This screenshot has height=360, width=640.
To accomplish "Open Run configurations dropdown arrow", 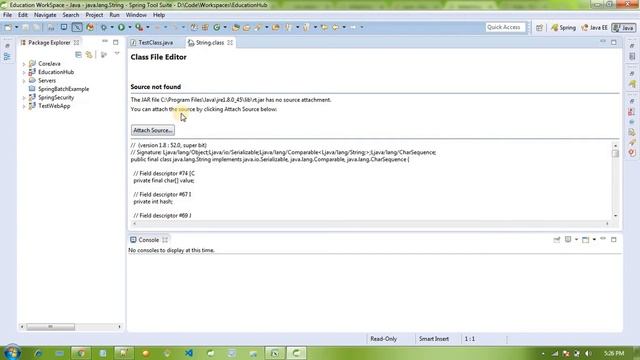I will (x=130, y=27).
